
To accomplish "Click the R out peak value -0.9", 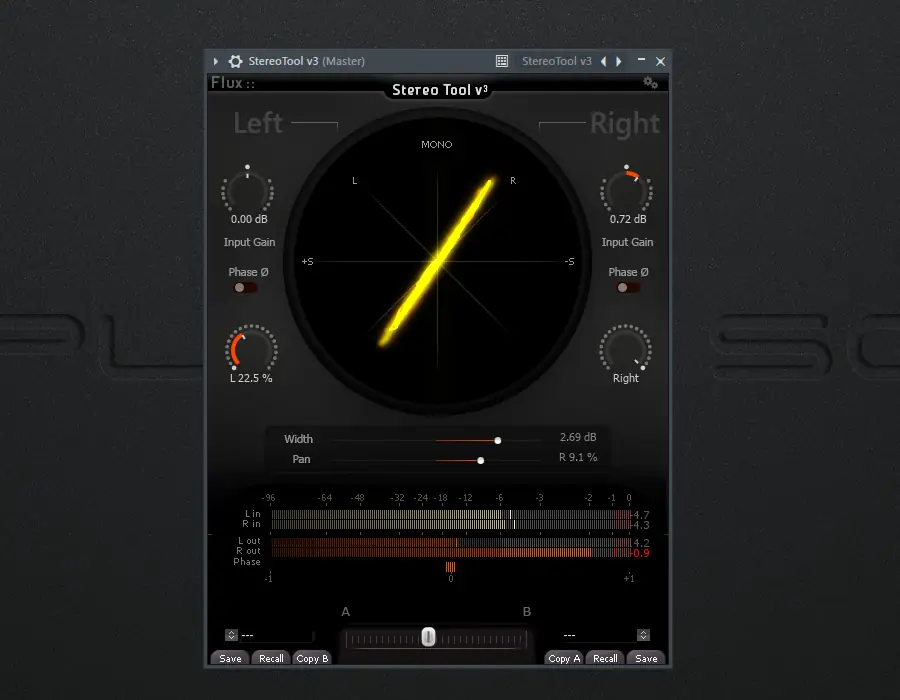I will coord(641,553).
